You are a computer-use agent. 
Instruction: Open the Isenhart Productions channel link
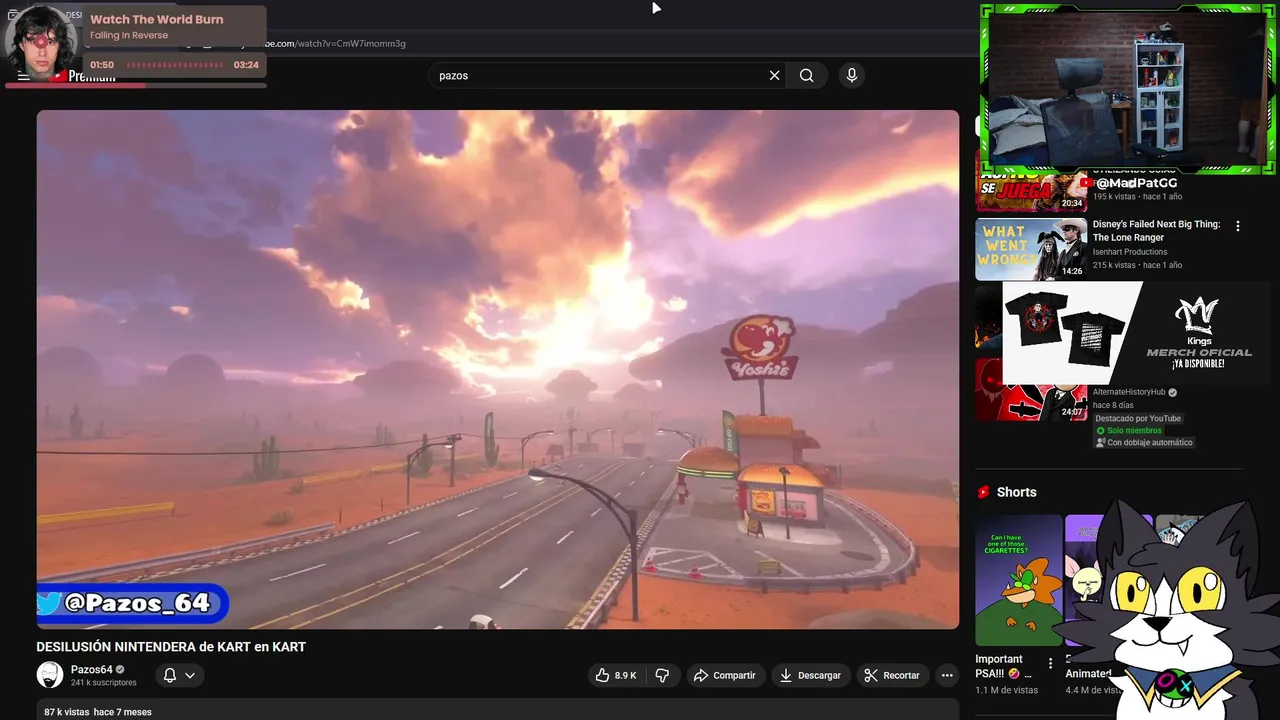pyautogui.click(x=1130, y=252)
